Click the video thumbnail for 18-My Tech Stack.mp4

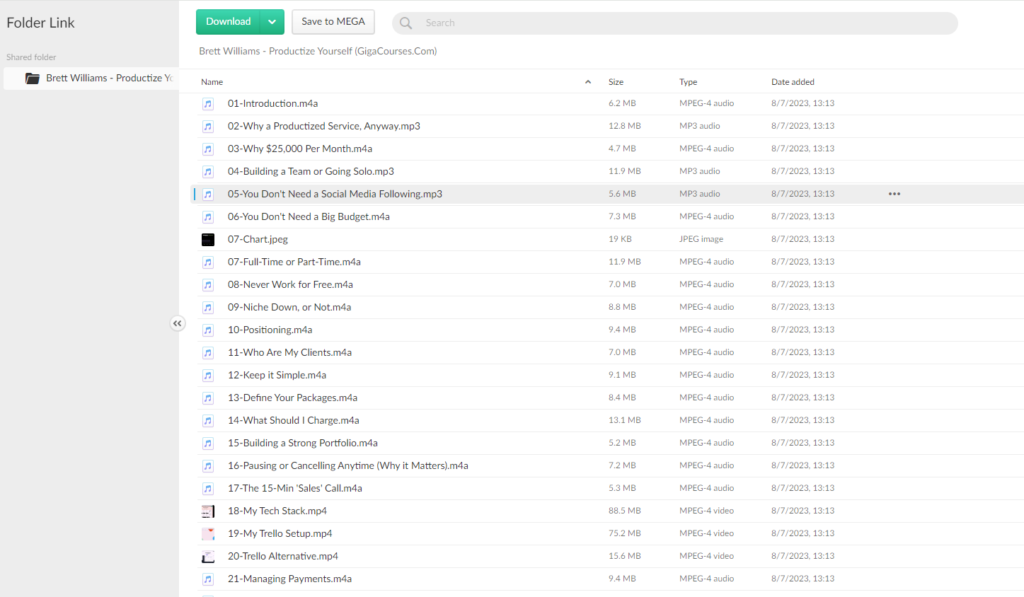tap(208, 511)
